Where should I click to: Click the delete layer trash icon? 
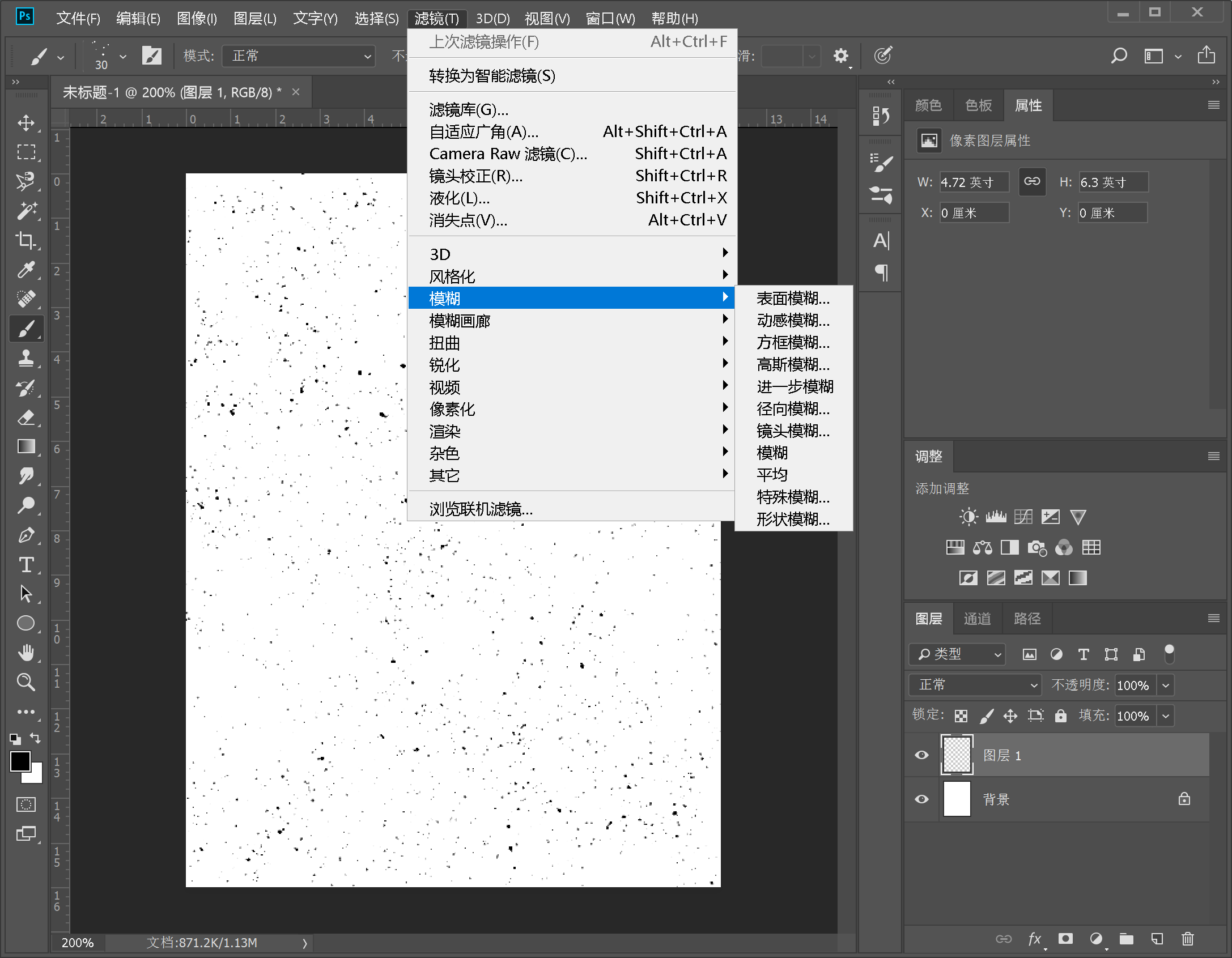[x=1187, y=939]
